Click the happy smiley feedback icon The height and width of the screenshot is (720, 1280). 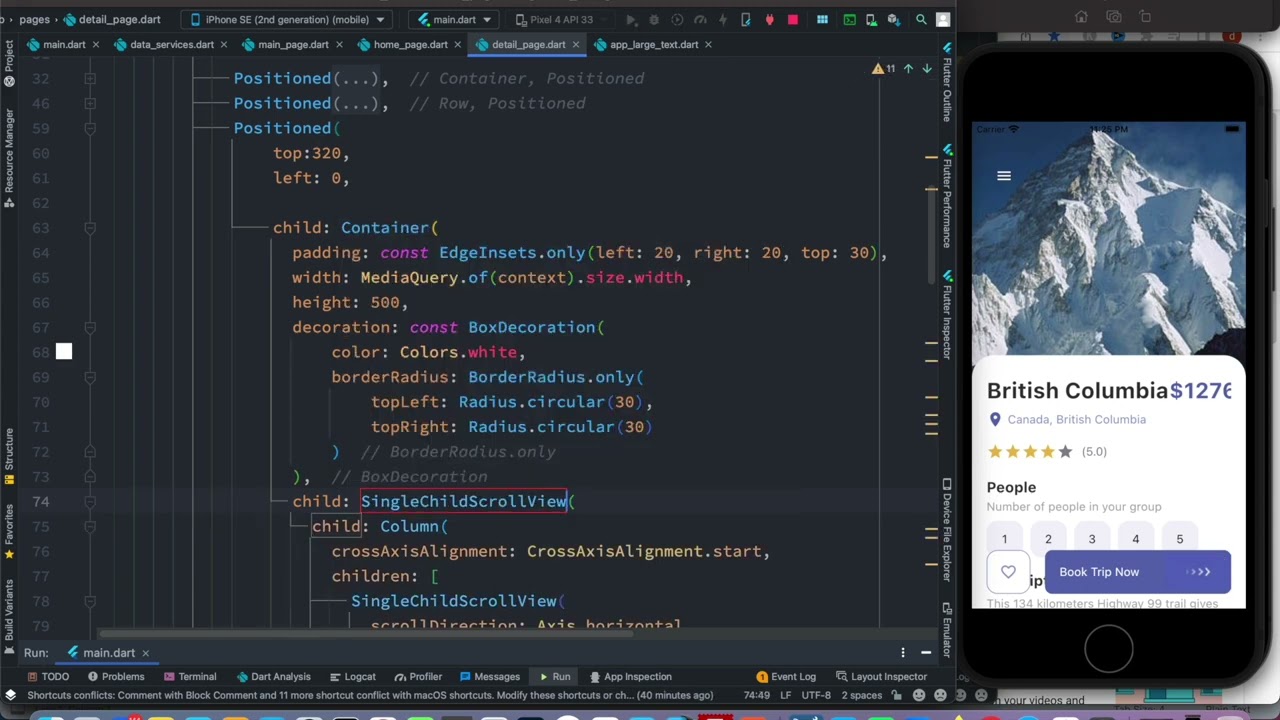(919, 695)
